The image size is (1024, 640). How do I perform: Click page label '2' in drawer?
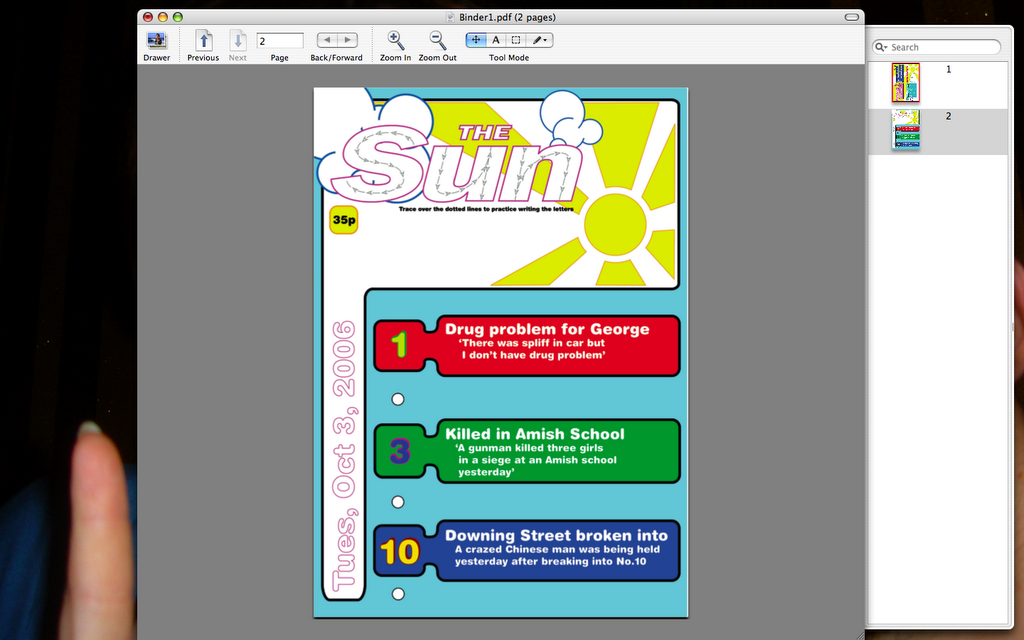[949, 116]
